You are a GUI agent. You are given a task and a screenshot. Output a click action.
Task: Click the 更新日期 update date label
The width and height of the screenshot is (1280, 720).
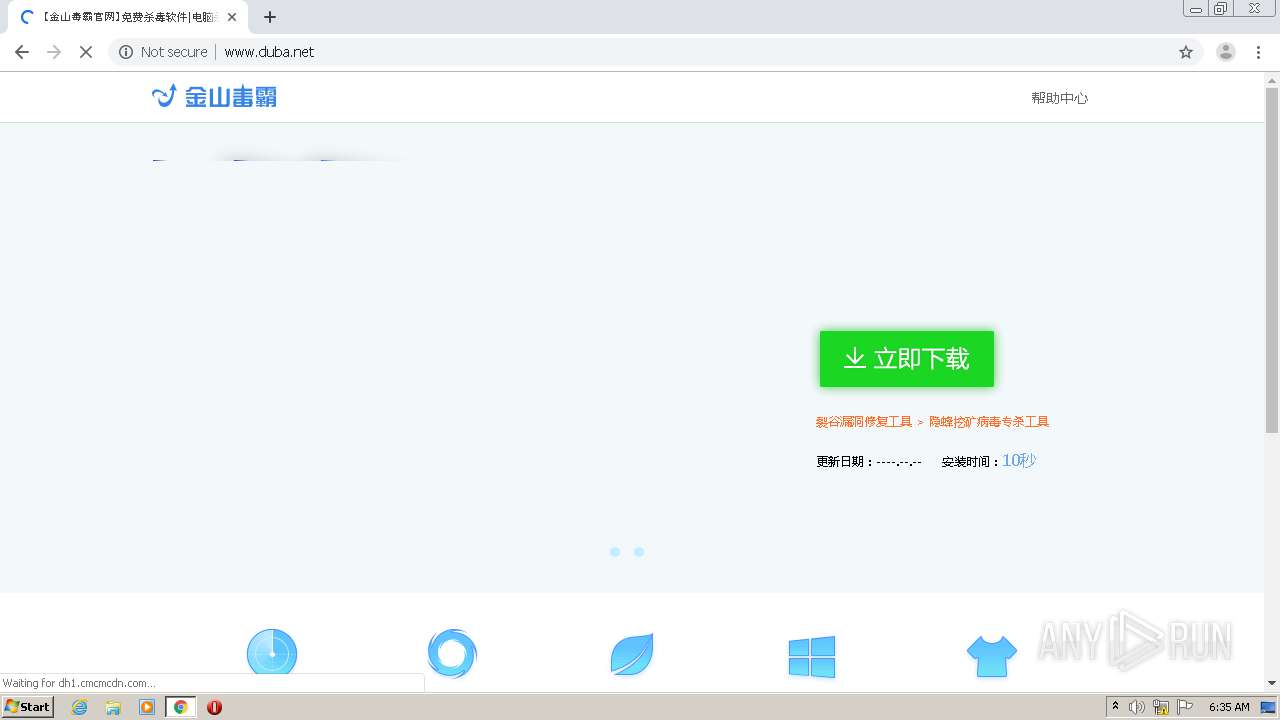842,462
